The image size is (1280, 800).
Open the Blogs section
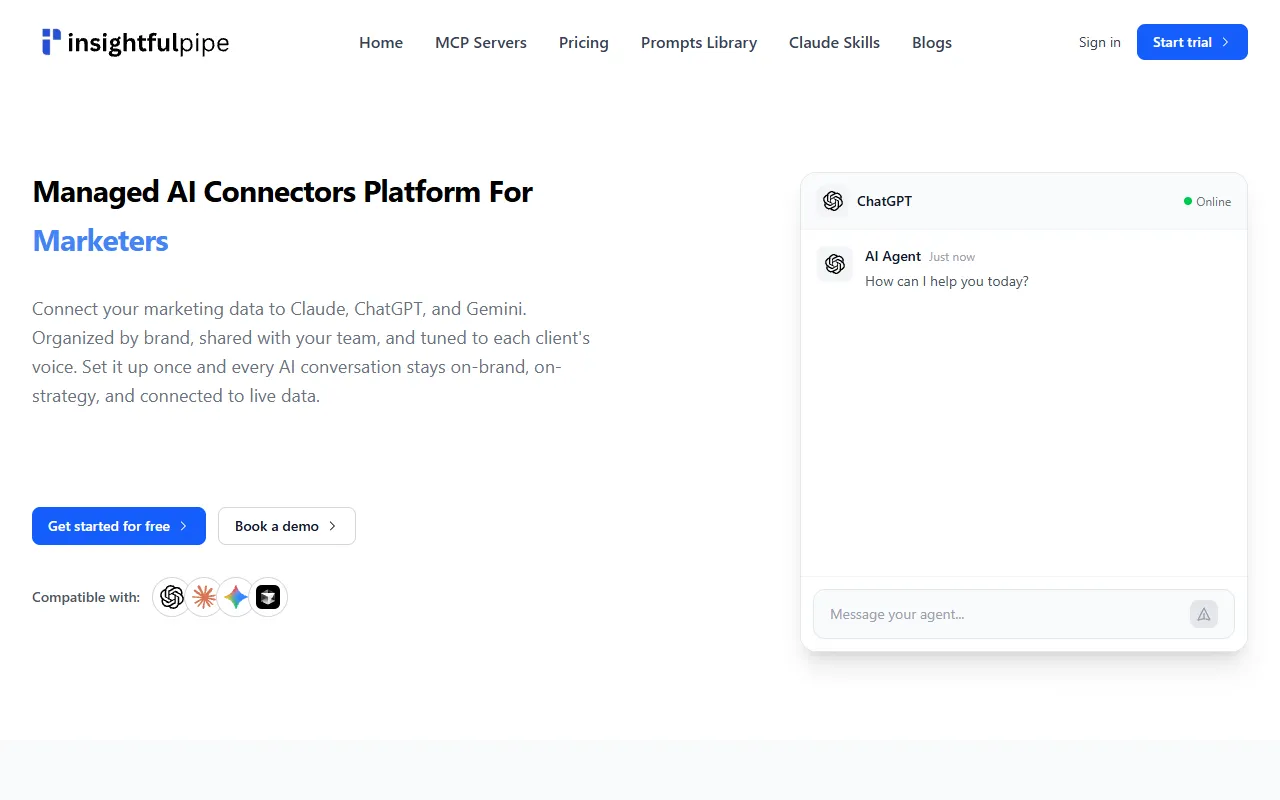pos(932,42)
